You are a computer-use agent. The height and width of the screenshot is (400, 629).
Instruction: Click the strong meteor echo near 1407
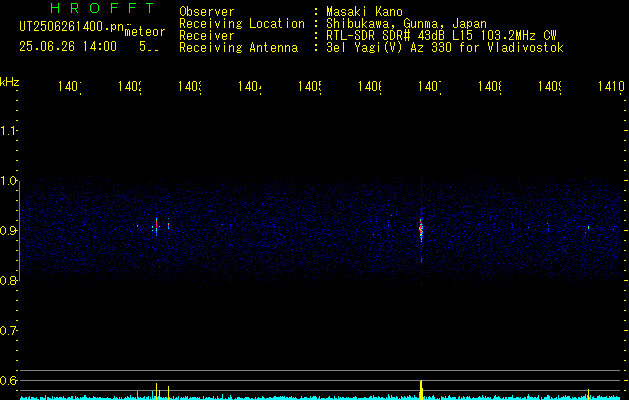421,231
